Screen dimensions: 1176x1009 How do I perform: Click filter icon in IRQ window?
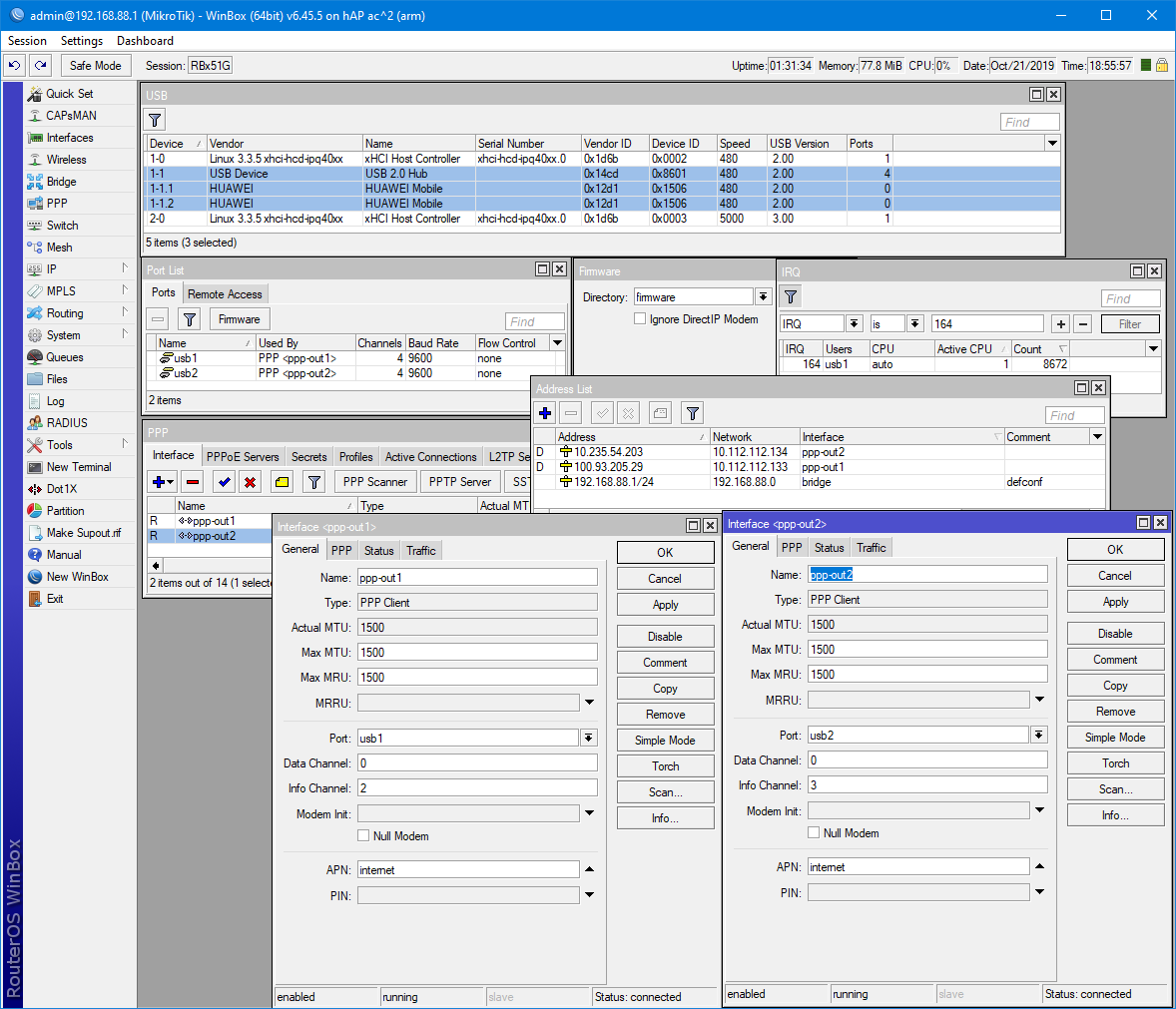tap(791, 296)
